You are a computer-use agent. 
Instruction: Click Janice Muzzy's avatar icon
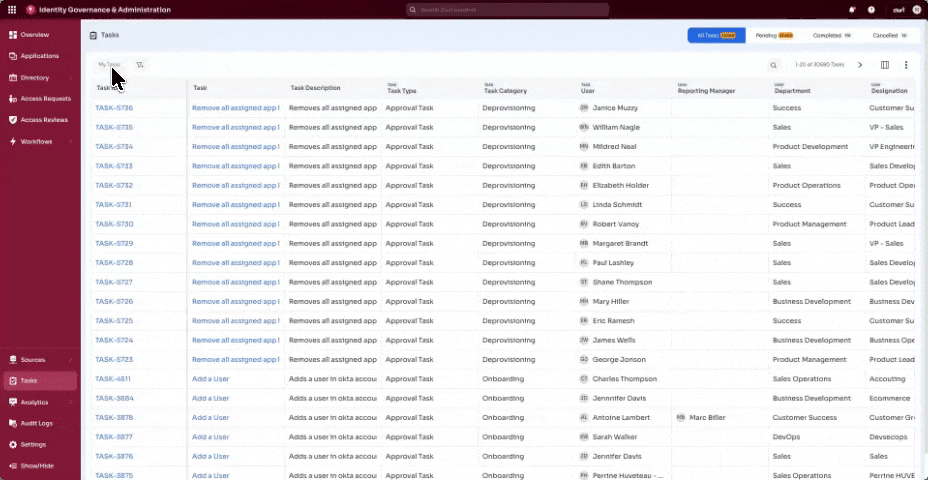click(x=584, y=108)
